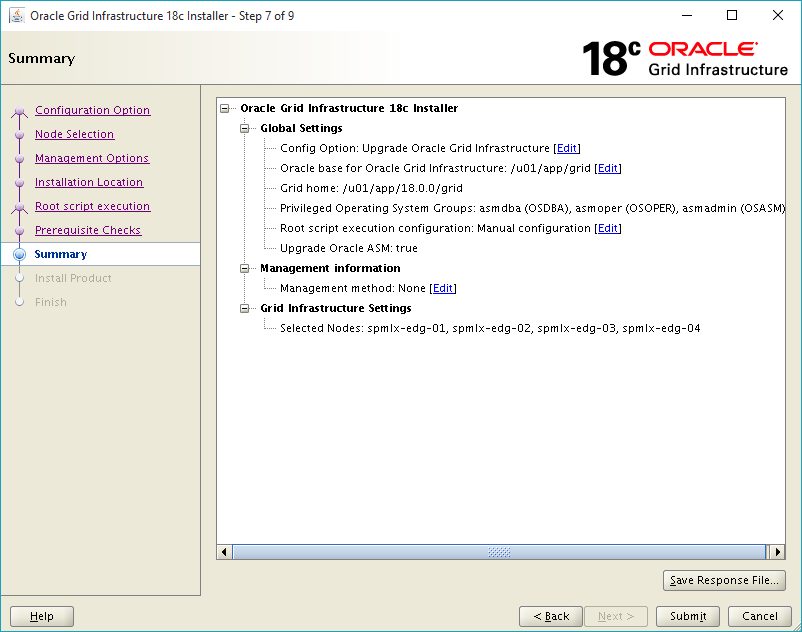
Task: Collapse the Global Settings tree node
Action: [244, 128]
